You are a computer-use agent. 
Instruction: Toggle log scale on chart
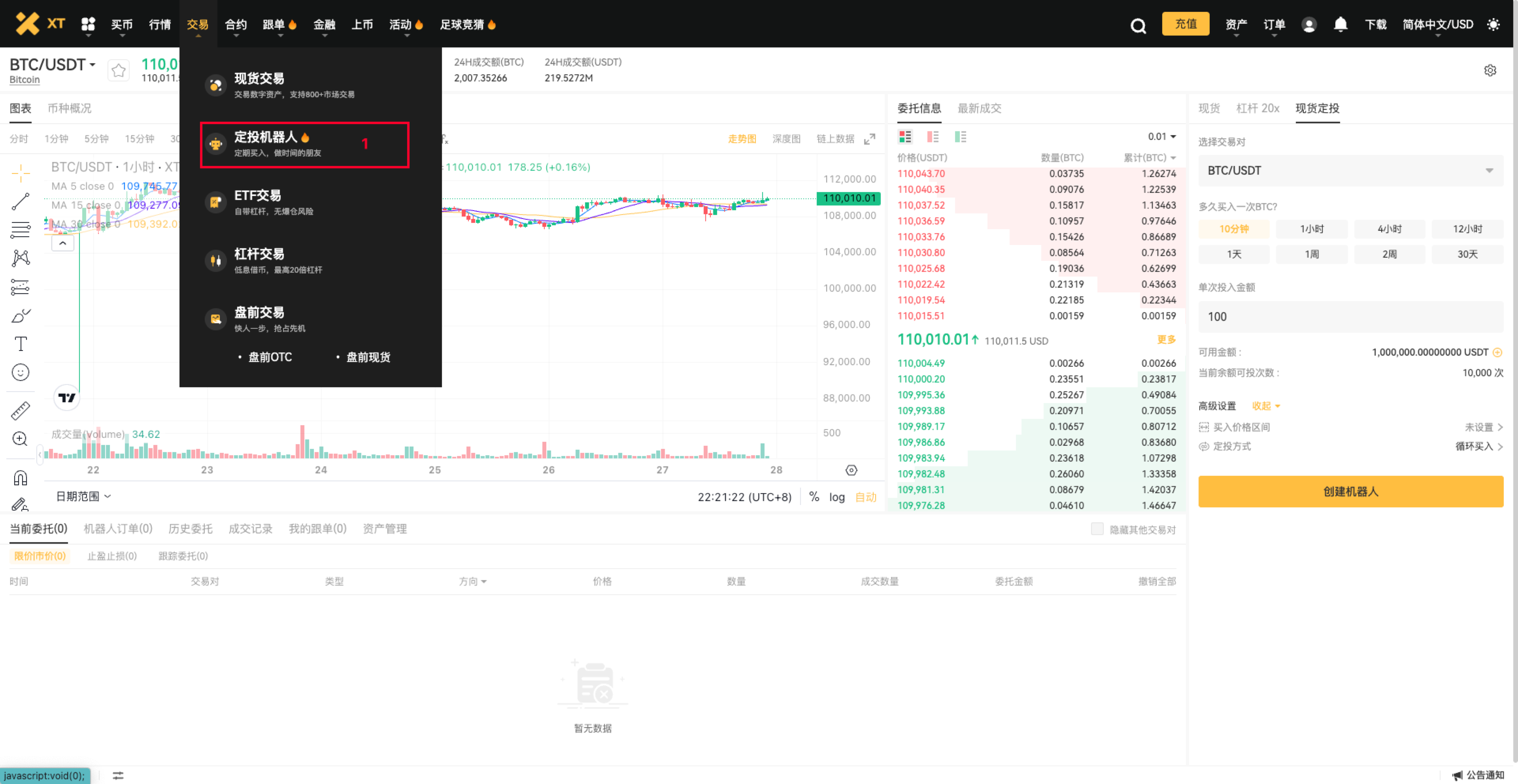837,497
